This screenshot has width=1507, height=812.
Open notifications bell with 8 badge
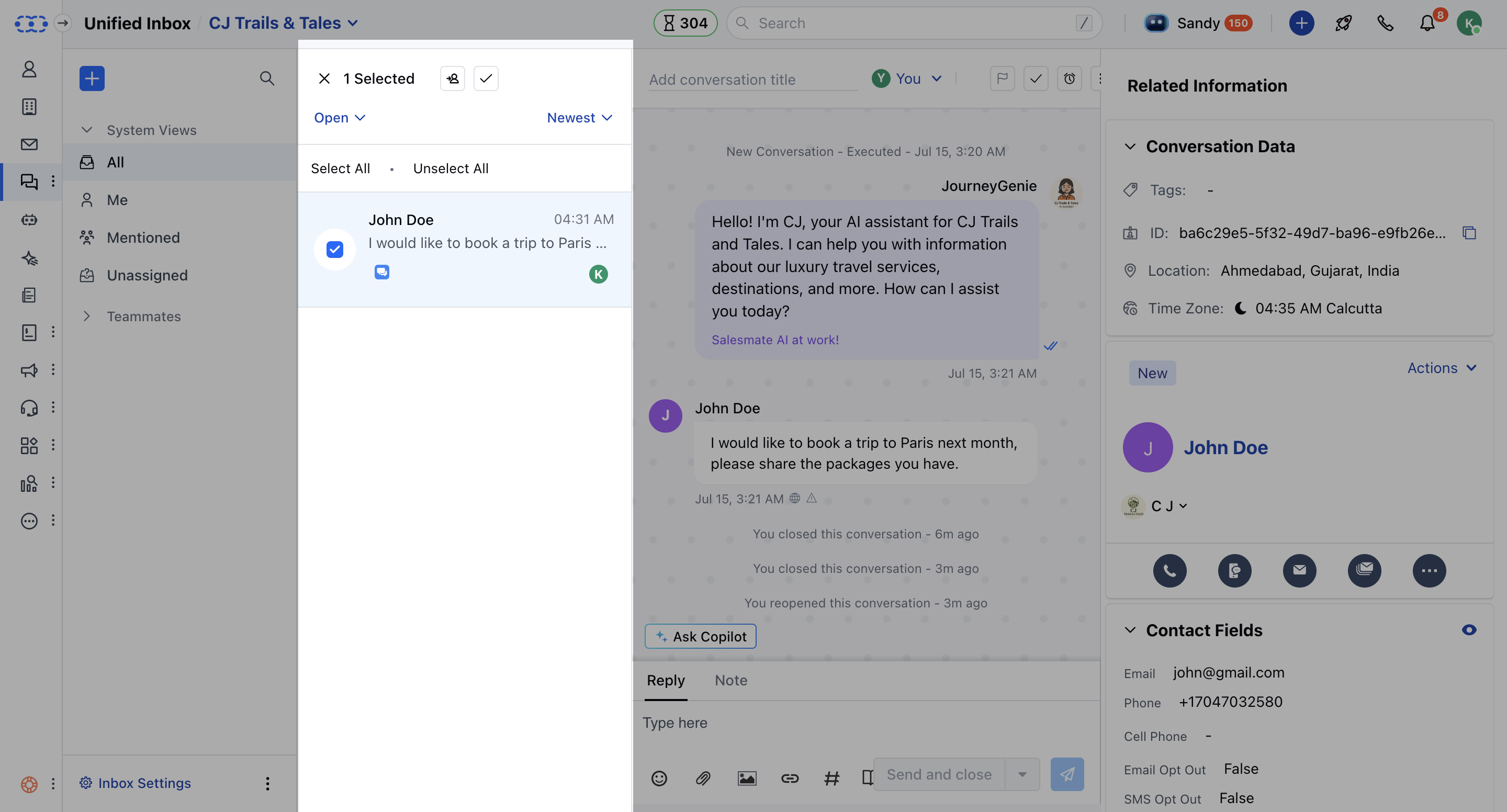[1428, 23]
